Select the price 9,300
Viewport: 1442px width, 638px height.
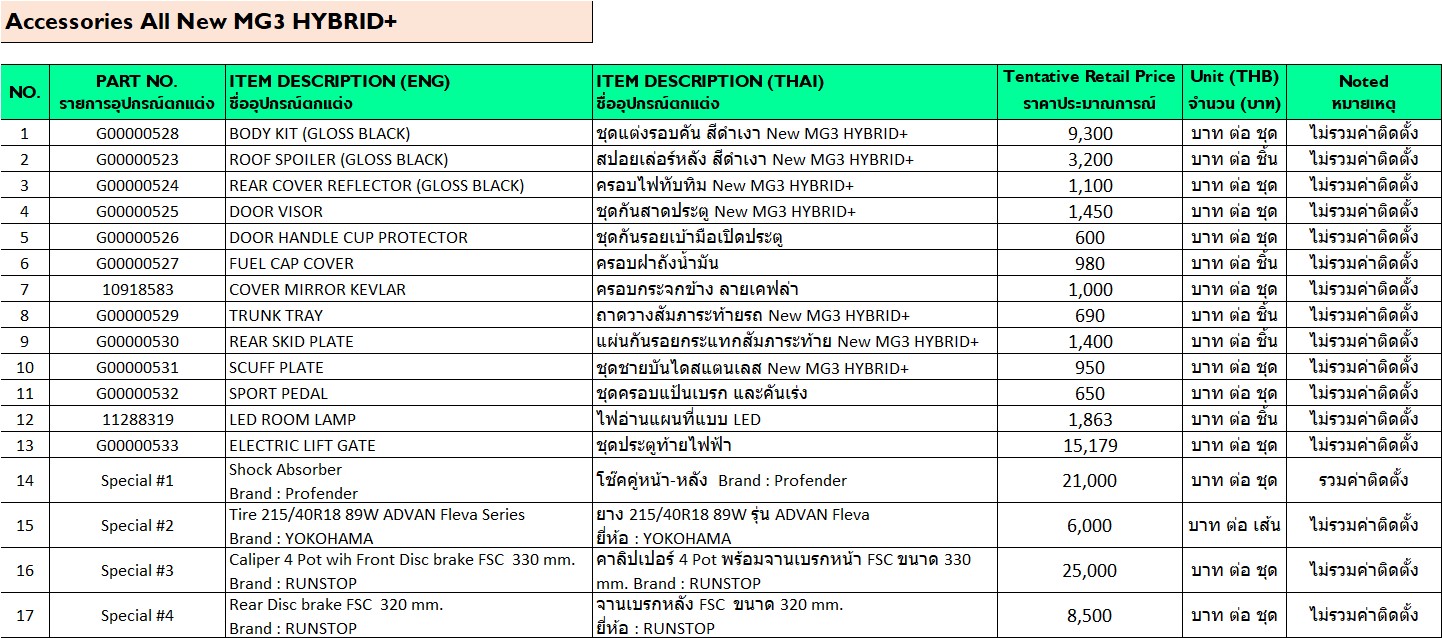1089,133
